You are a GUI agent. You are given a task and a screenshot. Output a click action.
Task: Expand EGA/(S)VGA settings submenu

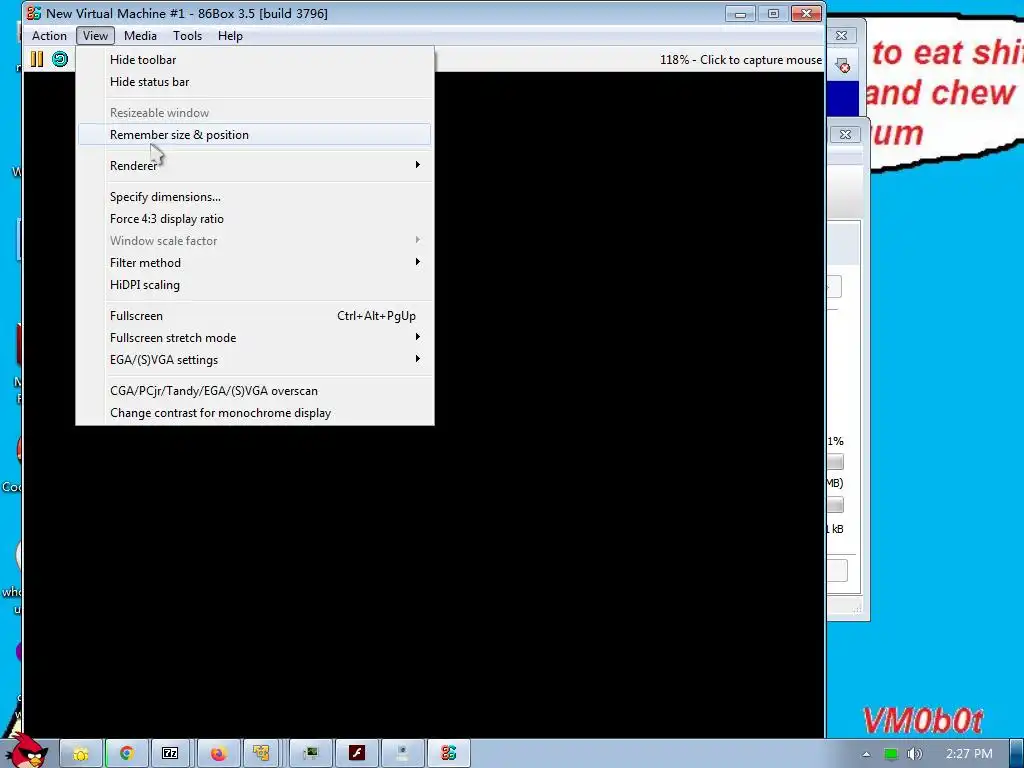255,360
